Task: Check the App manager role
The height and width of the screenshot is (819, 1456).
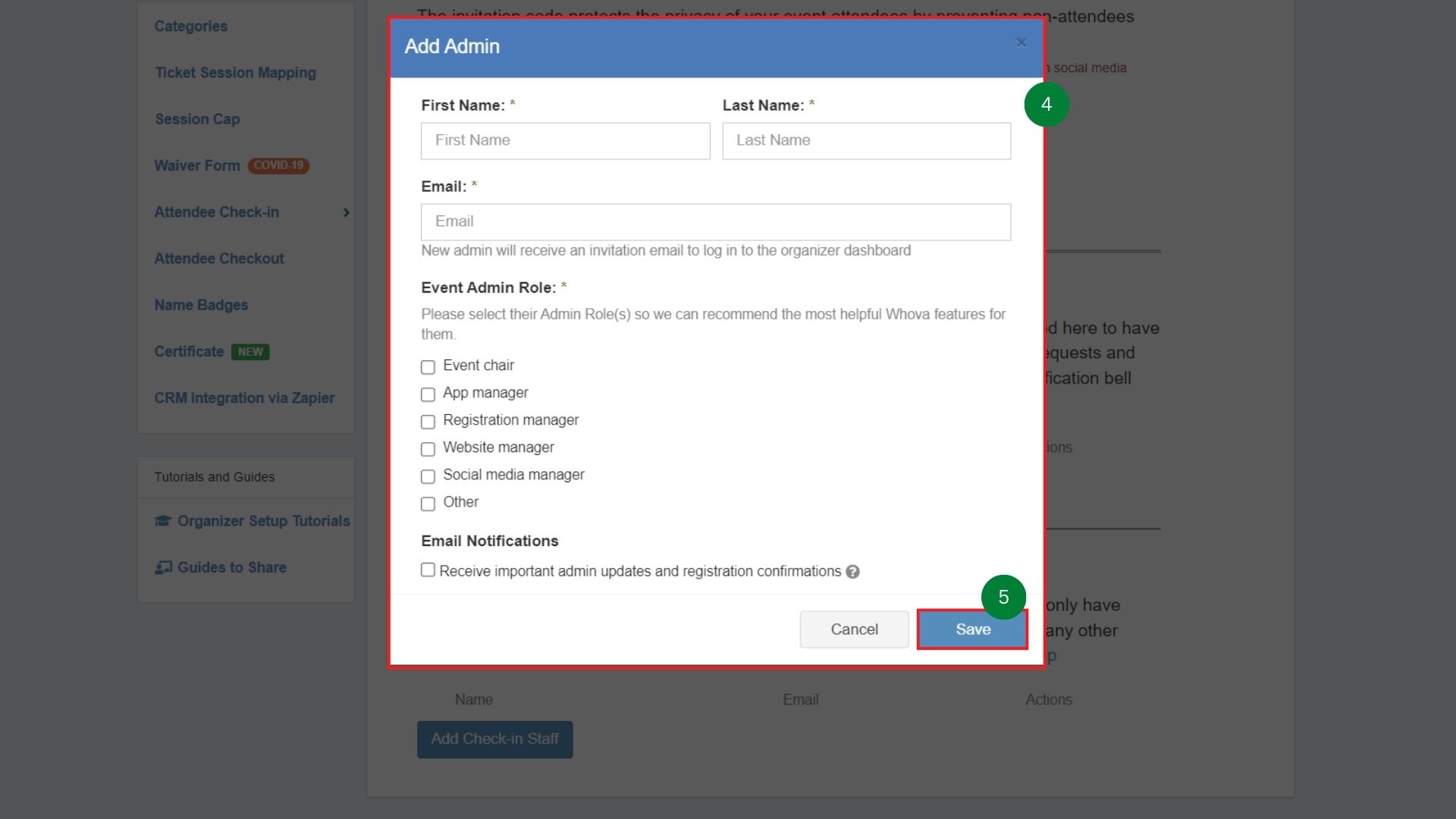Action: click(428, 394)
